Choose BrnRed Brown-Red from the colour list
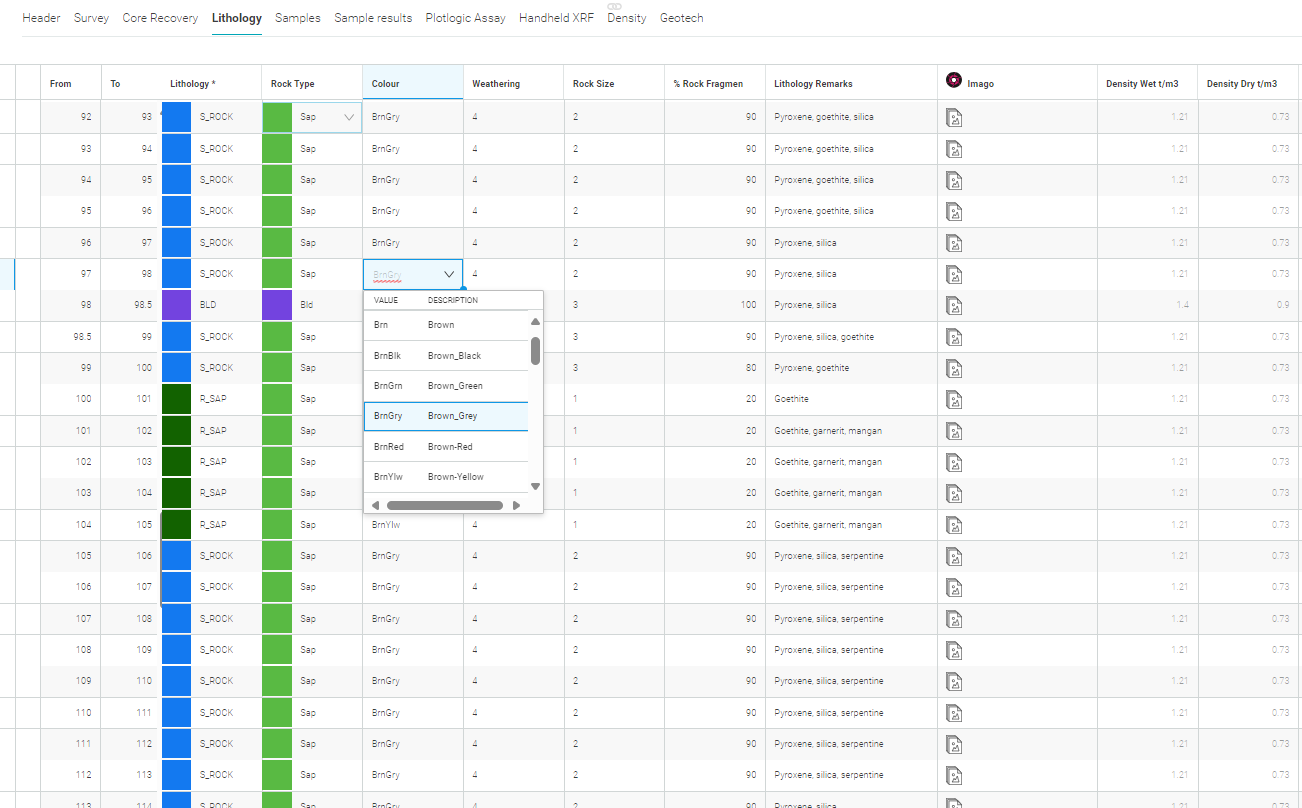The image size is (1302, 808). pos(446,447)
